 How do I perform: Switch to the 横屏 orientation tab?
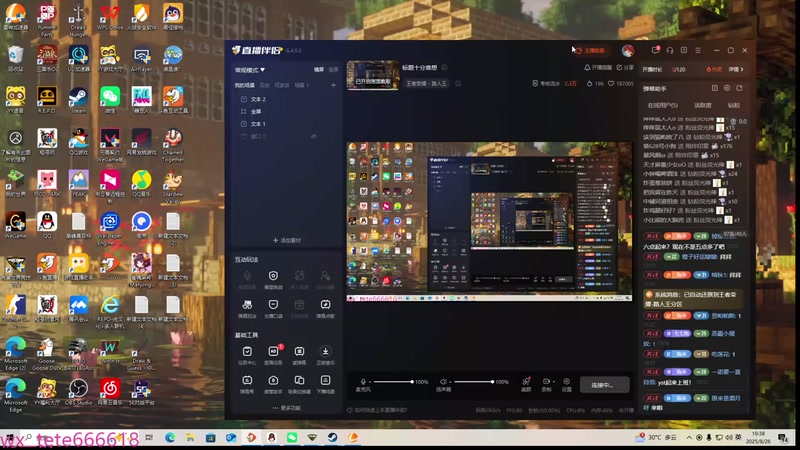pos(319,70)
